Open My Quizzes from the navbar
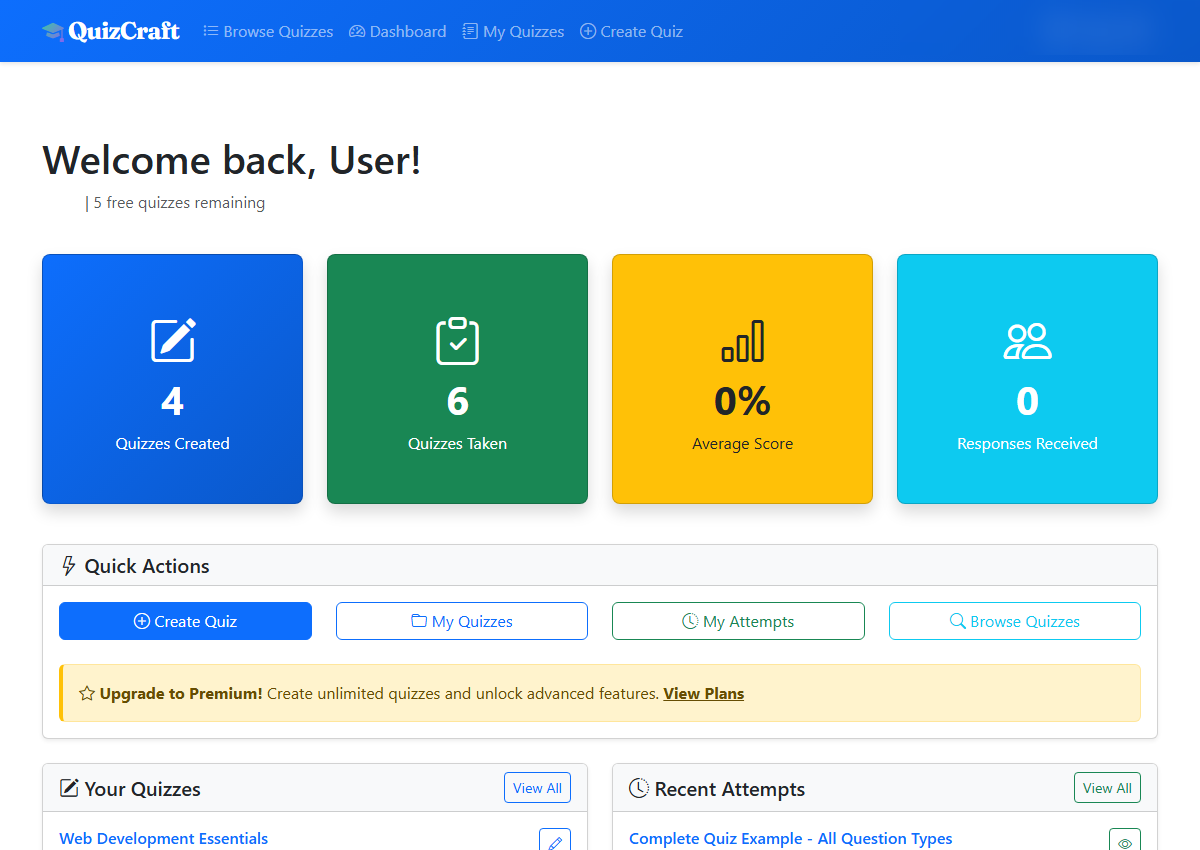 (x=513, y=31)
